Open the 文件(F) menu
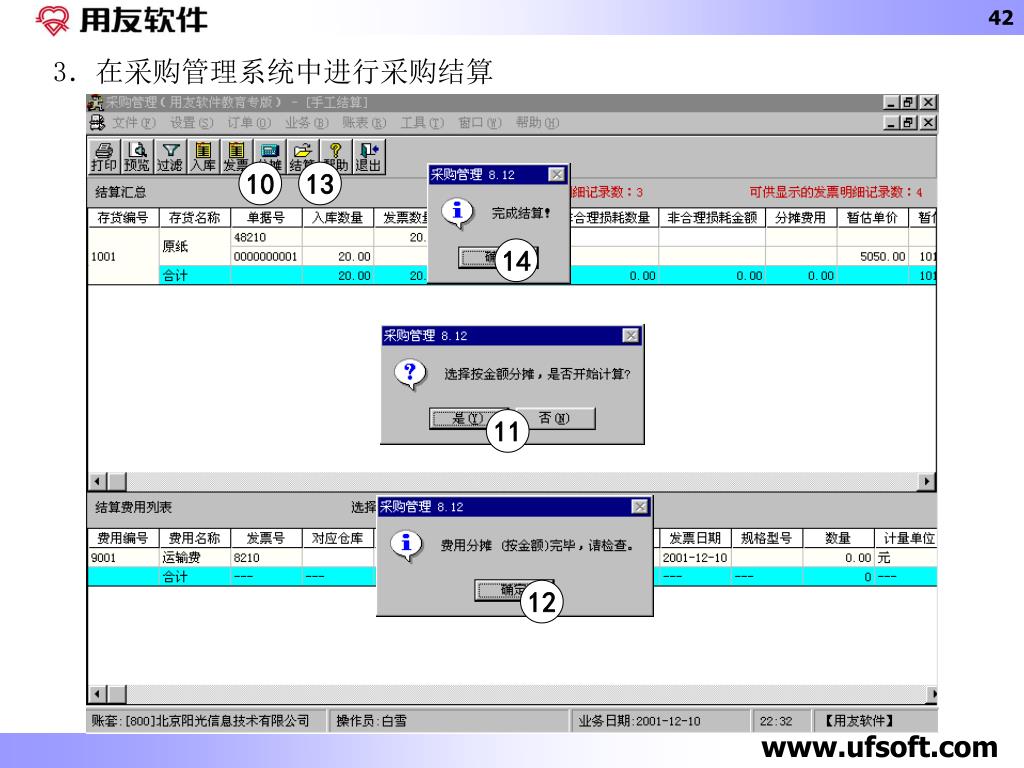 click(134, 123)
